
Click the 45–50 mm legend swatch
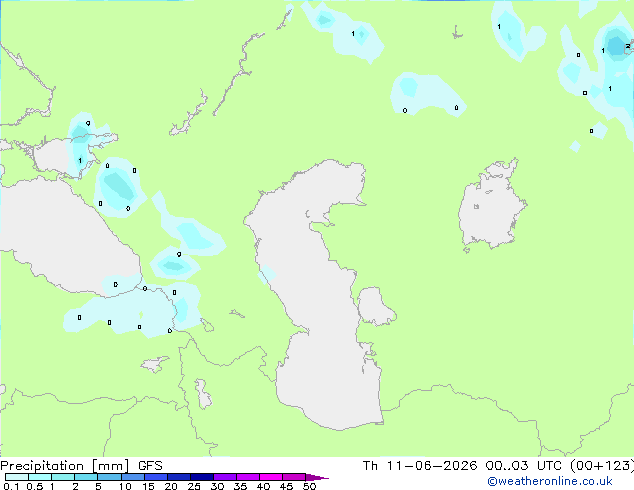pyautogui.click(x=294, y=477)
